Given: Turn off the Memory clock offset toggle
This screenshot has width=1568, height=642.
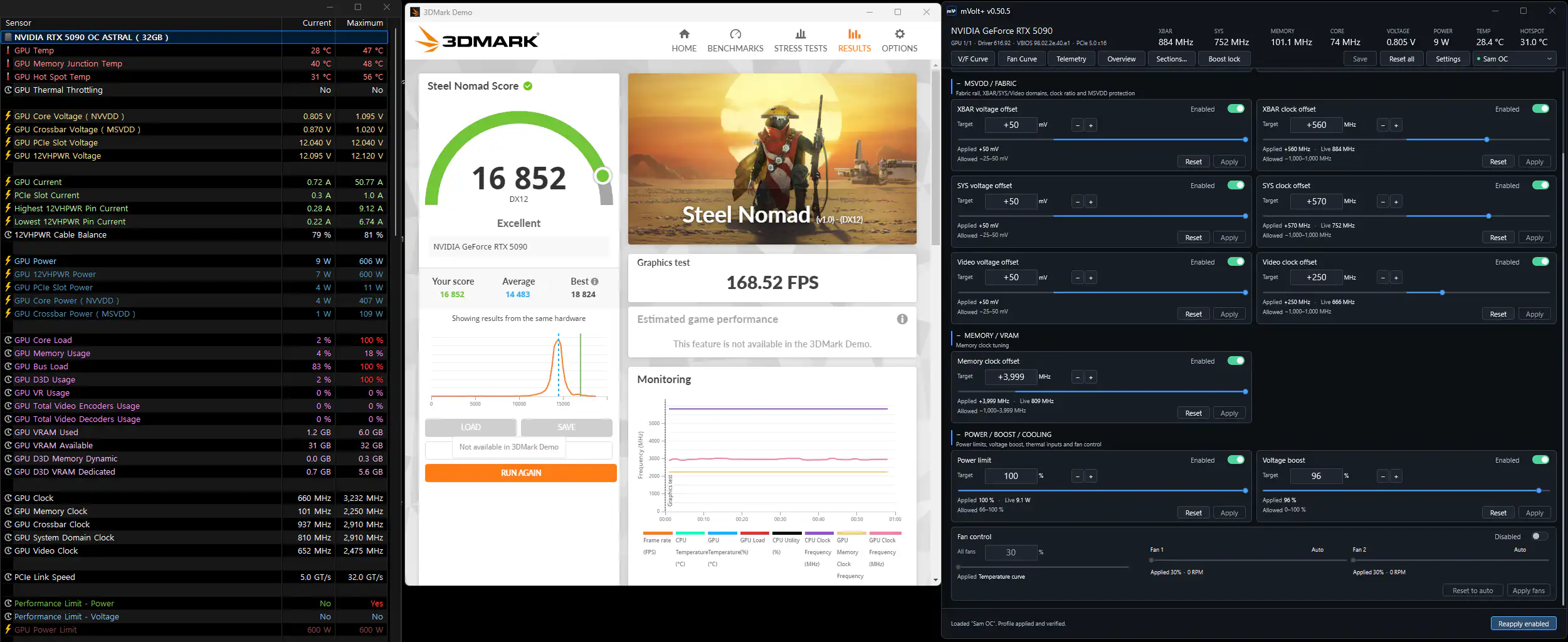Looking at the screenshot, I should coord(1236,360).
